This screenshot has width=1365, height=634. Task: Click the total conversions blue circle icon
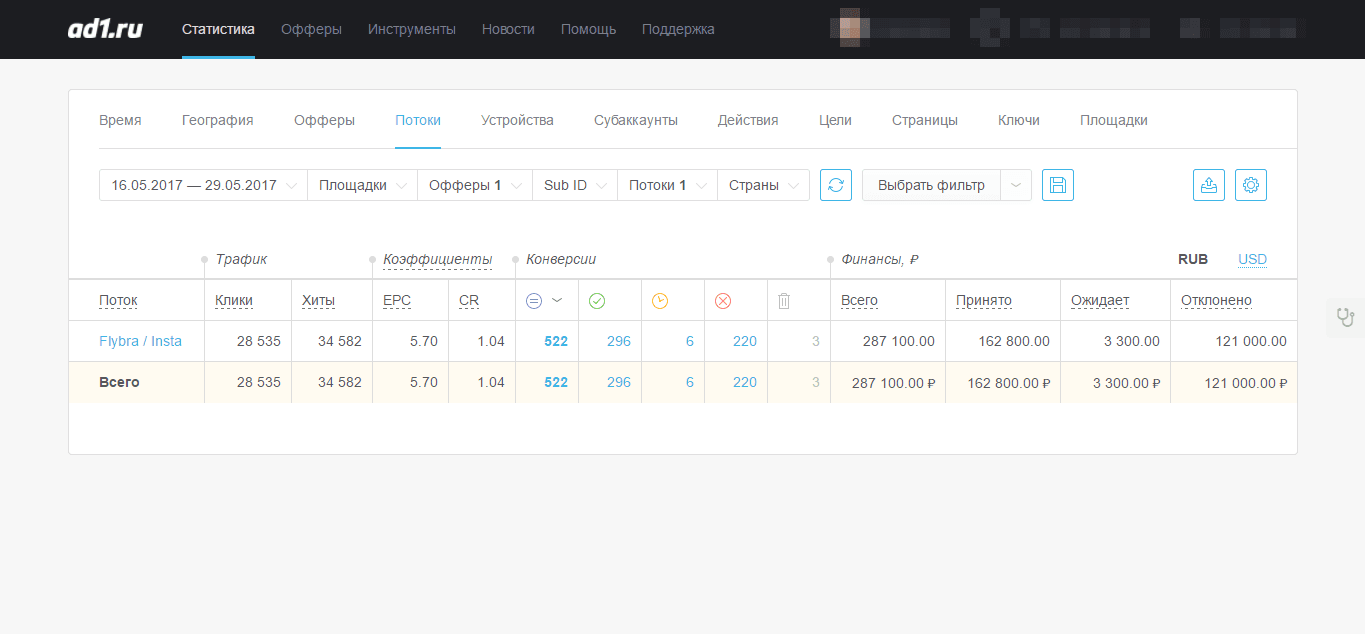pos(533,299)
